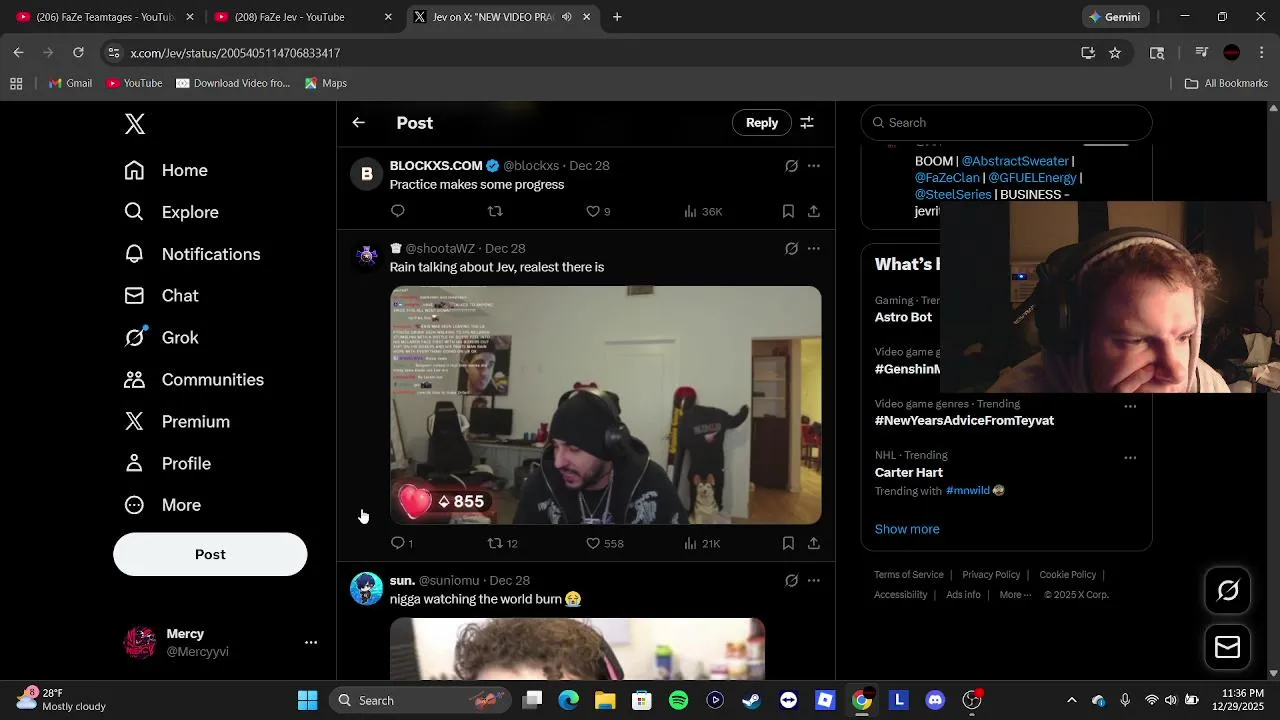
Task: Like the BLOCKXS.COM post with 9 likes
Action: coord(598,211)
